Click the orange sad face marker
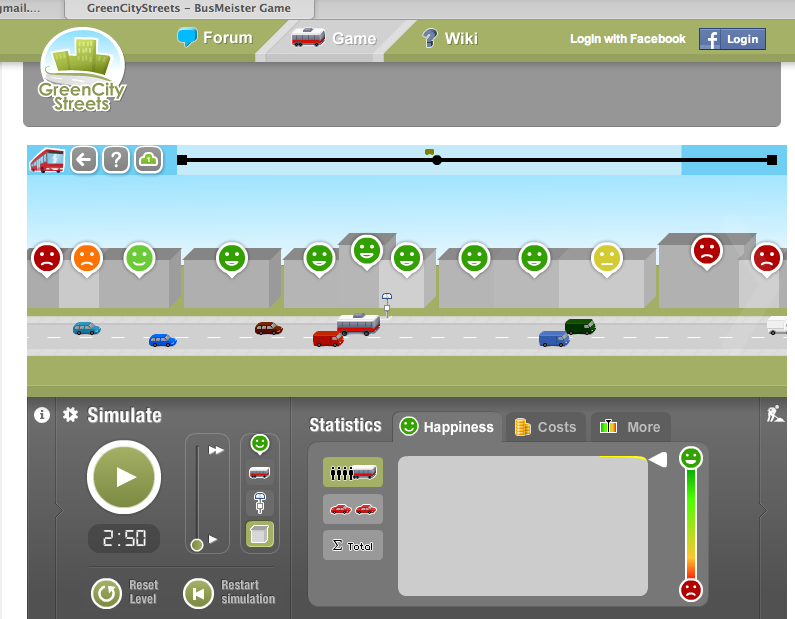Screen dimensions: 795x619 [87, 259]
